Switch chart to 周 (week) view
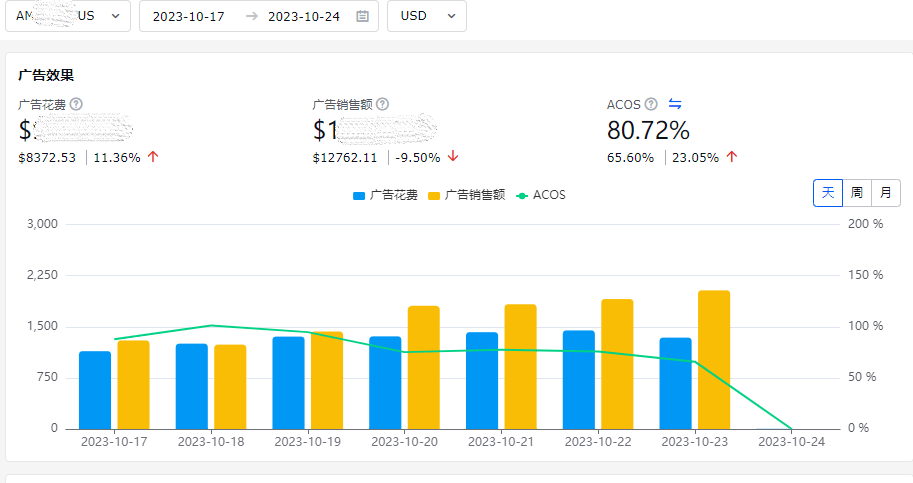 (x=857, y=193)
